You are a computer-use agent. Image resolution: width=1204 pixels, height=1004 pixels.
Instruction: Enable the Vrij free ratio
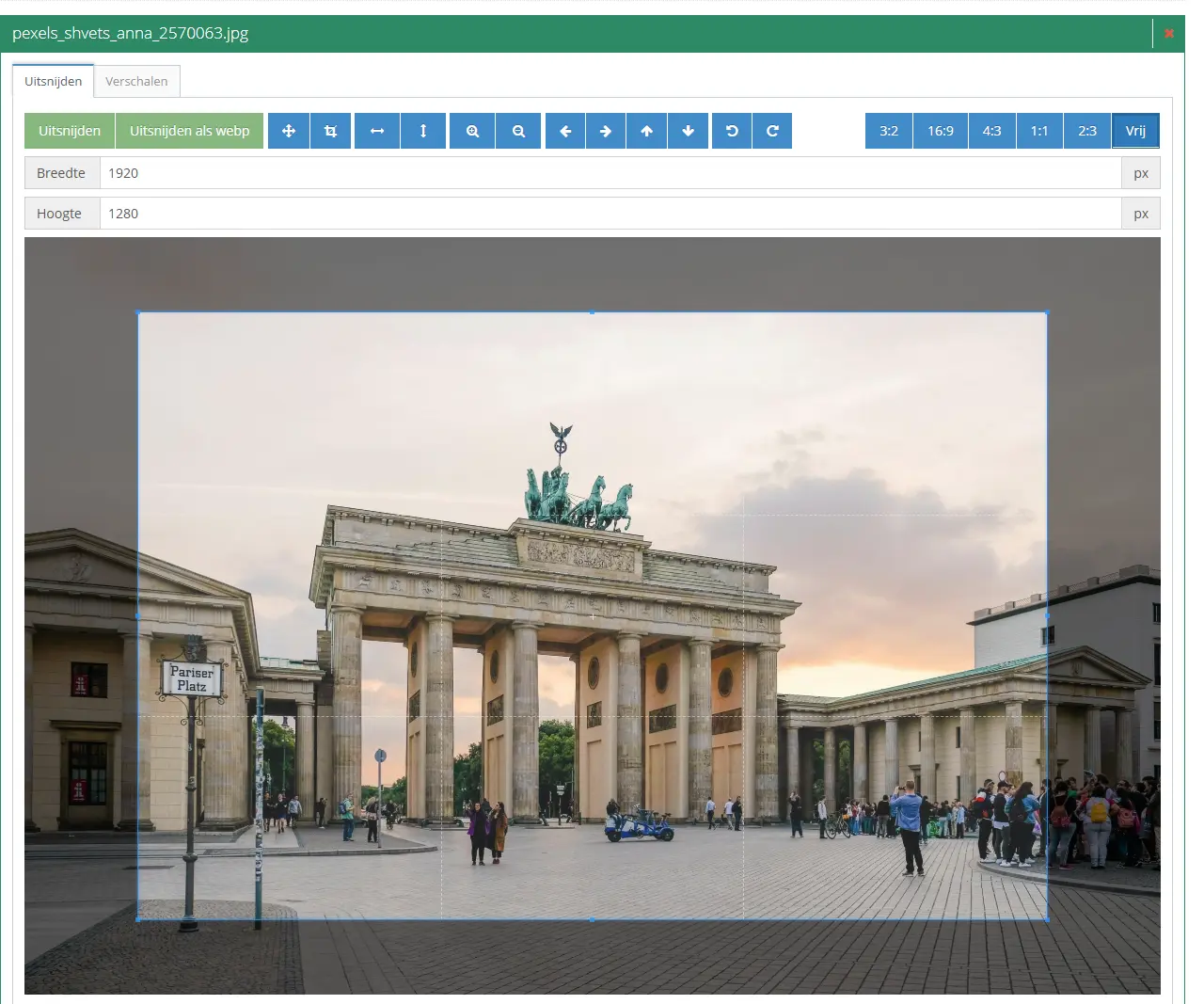point(1135,131)
